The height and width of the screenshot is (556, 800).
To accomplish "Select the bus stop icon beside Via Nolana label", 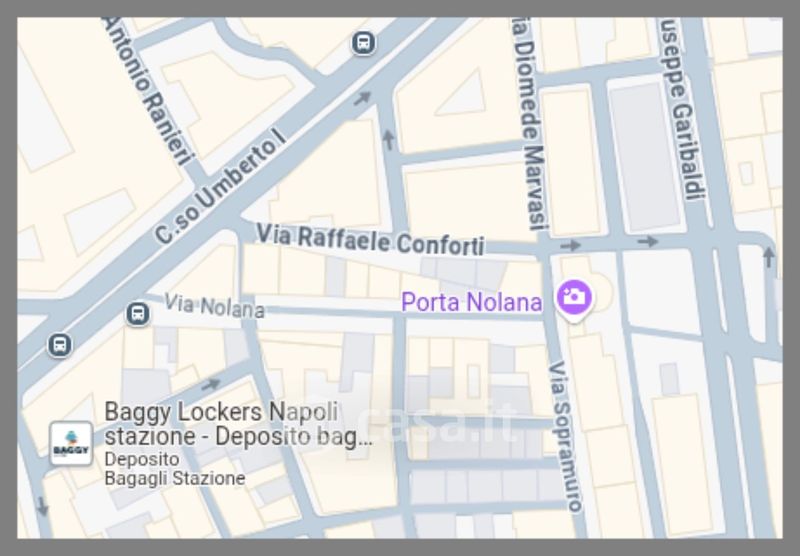I will (138, 313).
